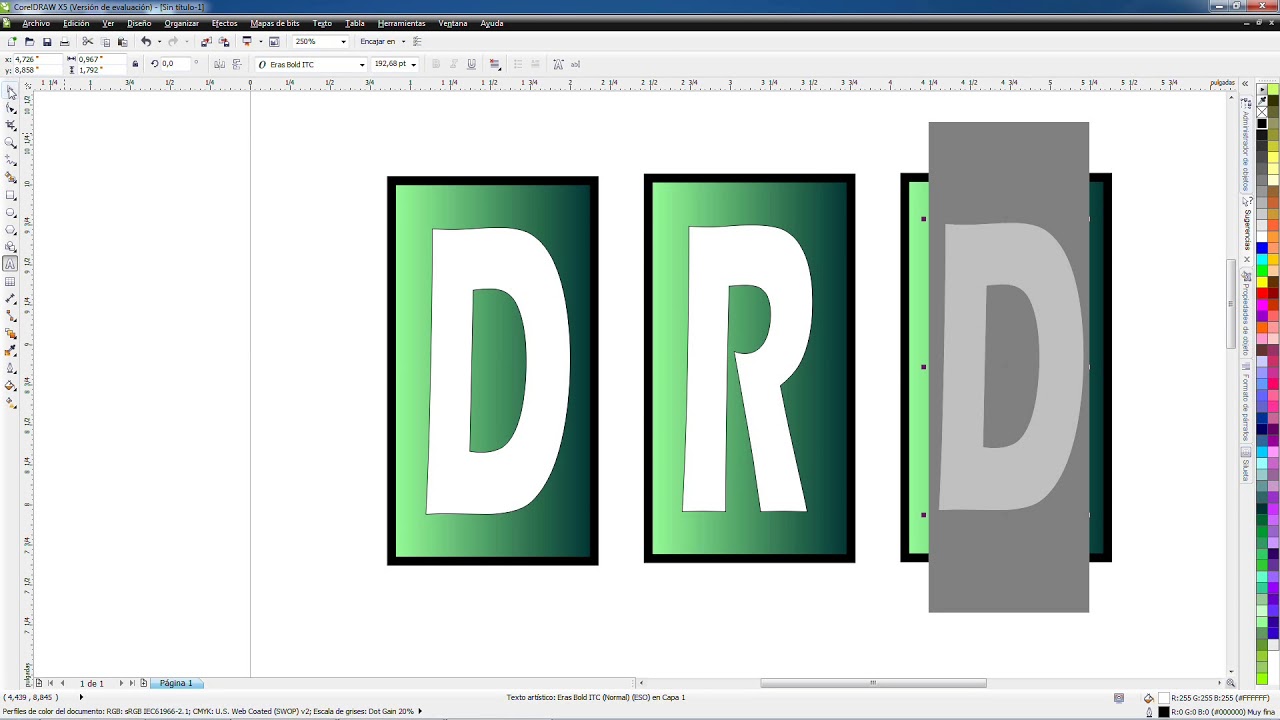Click the black outline color swatch in status bar
Viewport: 1280px width, 720px height.
(1163, 712)
